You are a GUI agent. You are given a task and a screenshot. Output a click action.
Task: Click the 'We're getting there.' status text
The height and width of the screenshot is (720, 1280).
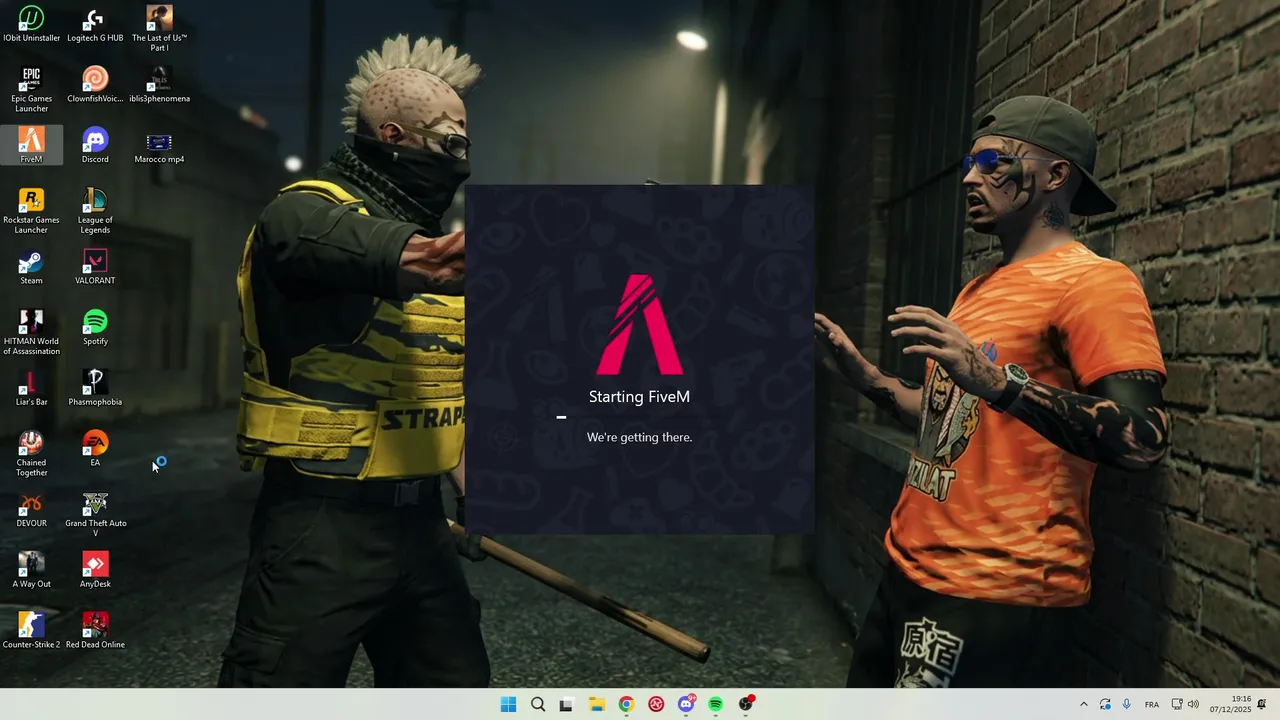click(639, 437)
